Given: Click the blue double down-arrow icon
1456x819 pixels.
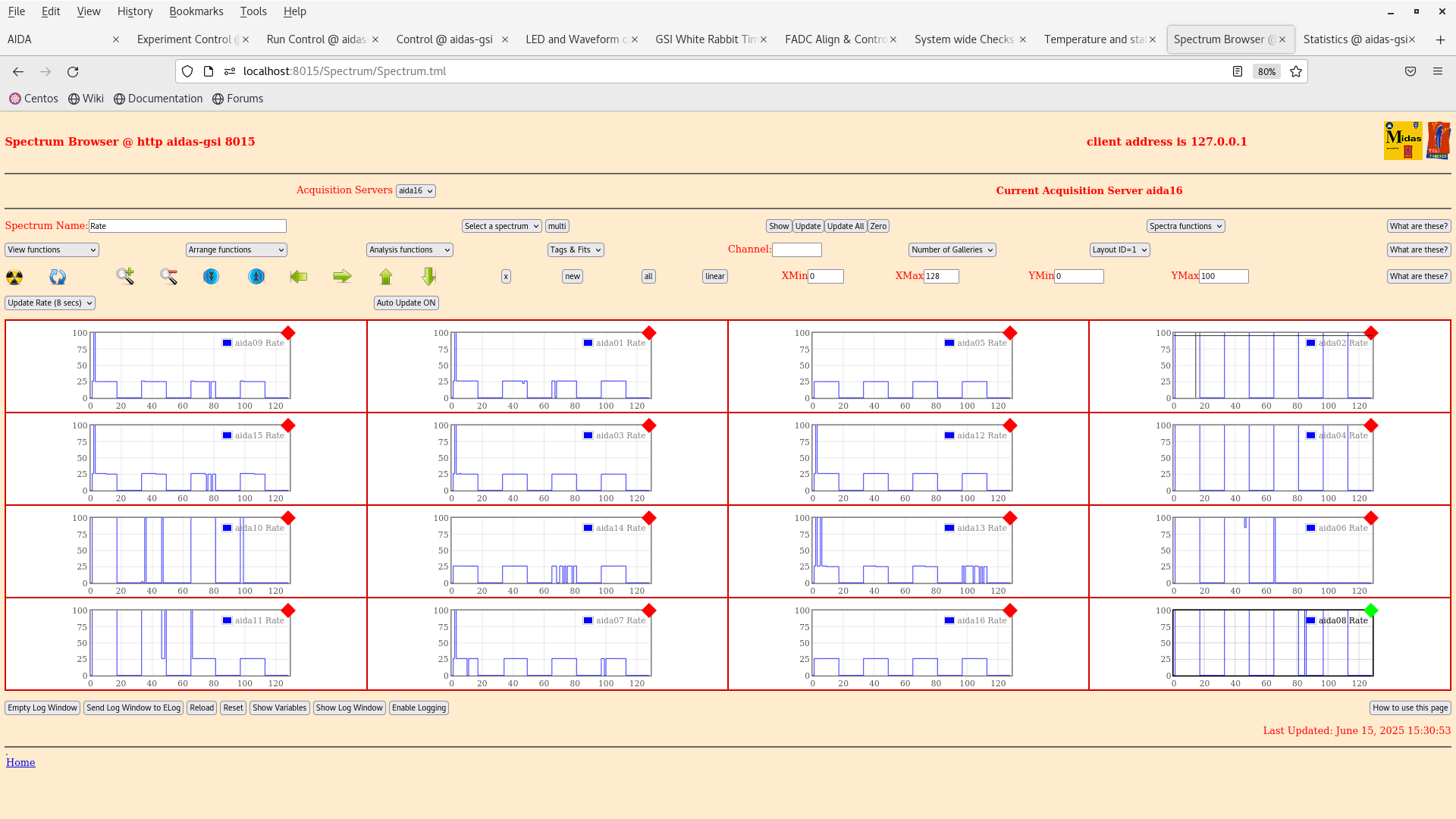Looking at the screenshot, I should click(212, 277).
